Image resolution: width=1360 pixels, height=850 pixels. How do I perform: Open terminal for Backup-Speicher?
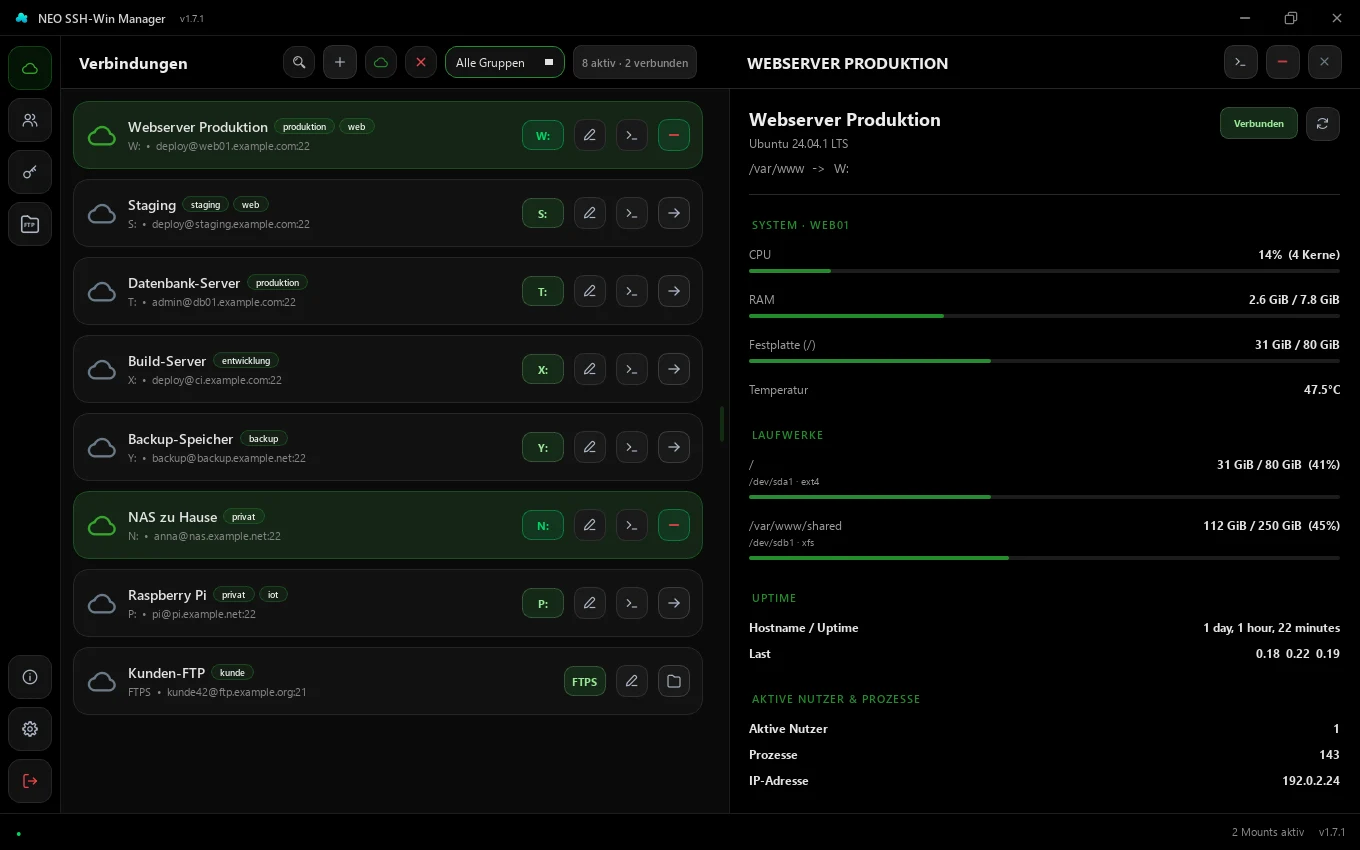point(632,447)
